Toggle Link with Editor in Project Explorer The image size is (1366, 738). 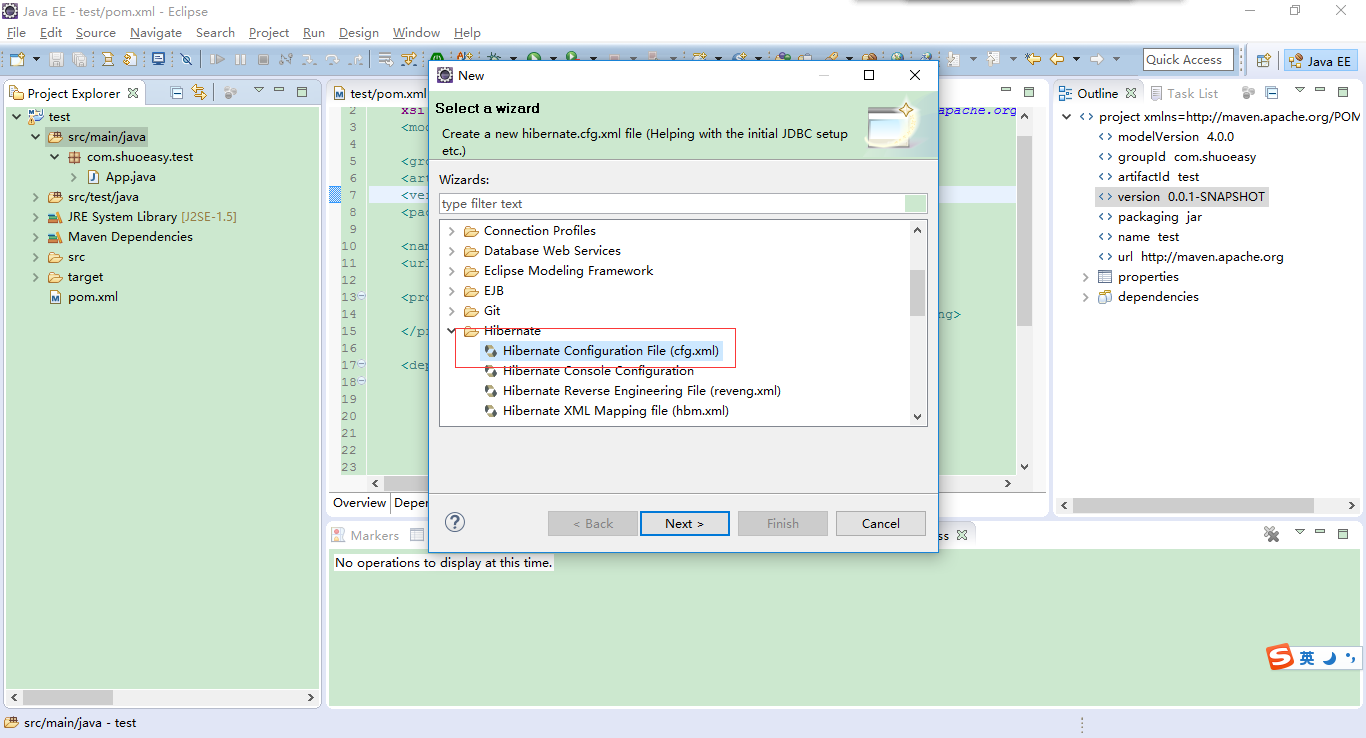point(199,92)
